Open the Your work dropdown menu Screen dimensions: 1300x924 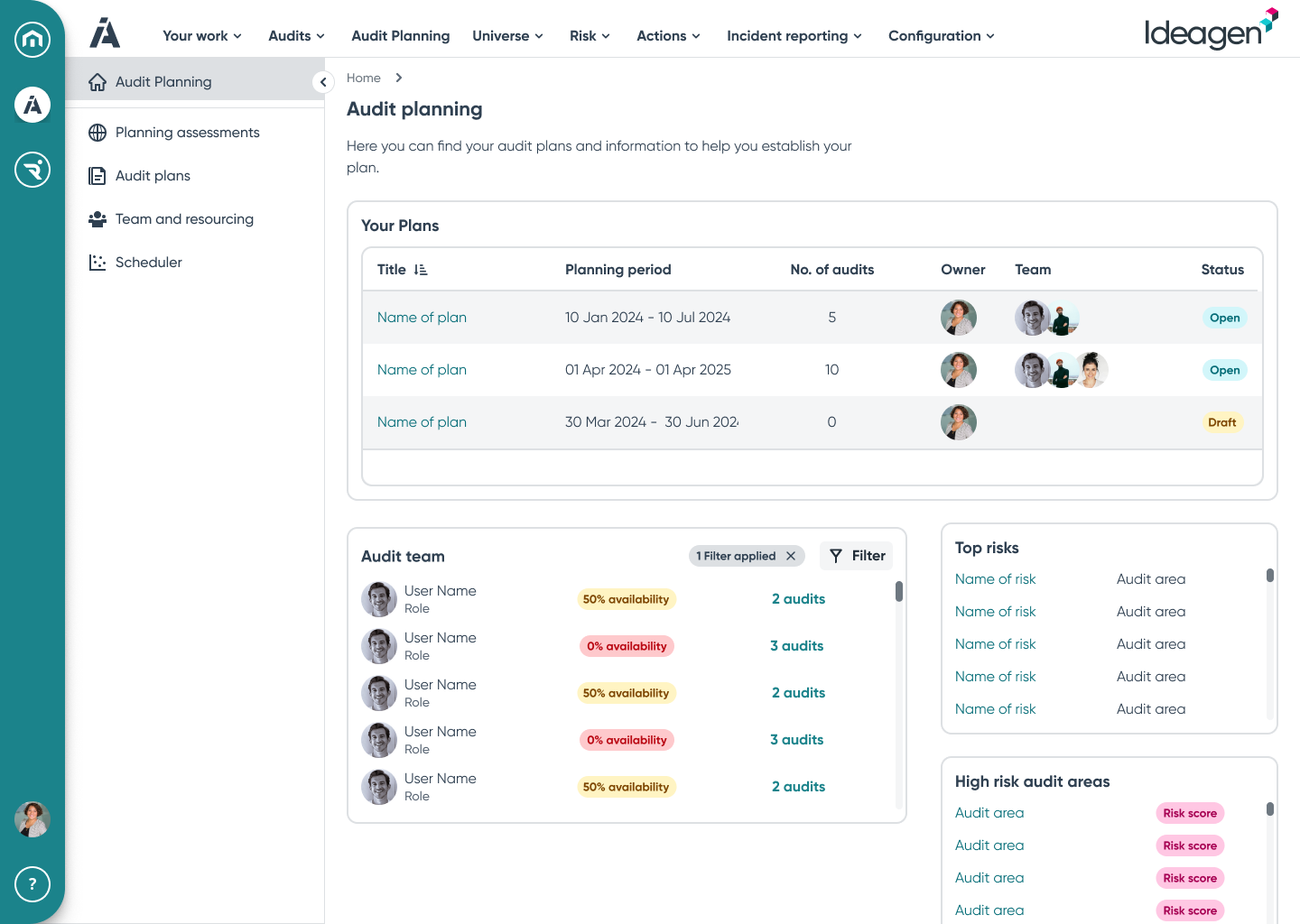(202, 36)
